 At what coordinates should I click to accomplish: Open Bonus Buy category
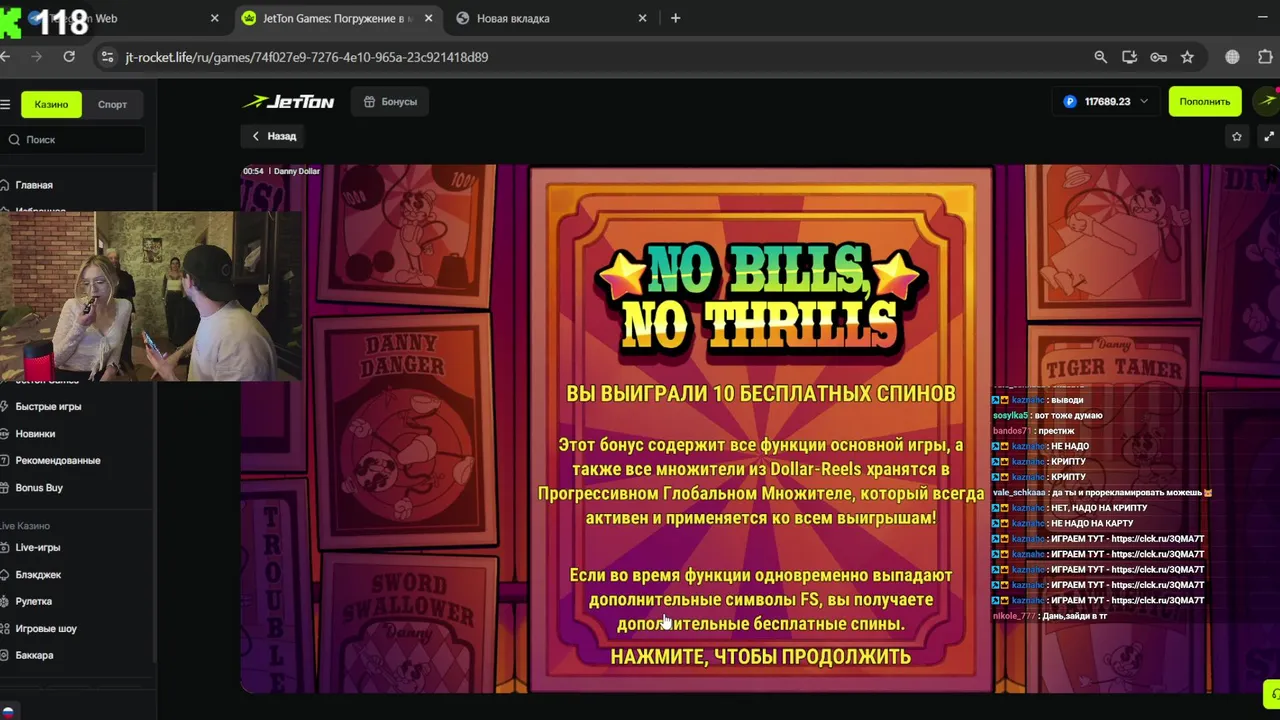click(39, 488)
